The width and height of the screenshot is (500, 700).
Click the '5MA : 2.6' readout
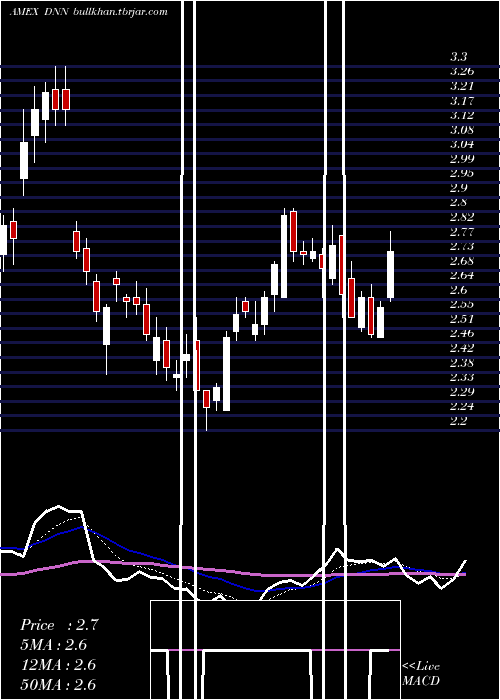point(54,645)
